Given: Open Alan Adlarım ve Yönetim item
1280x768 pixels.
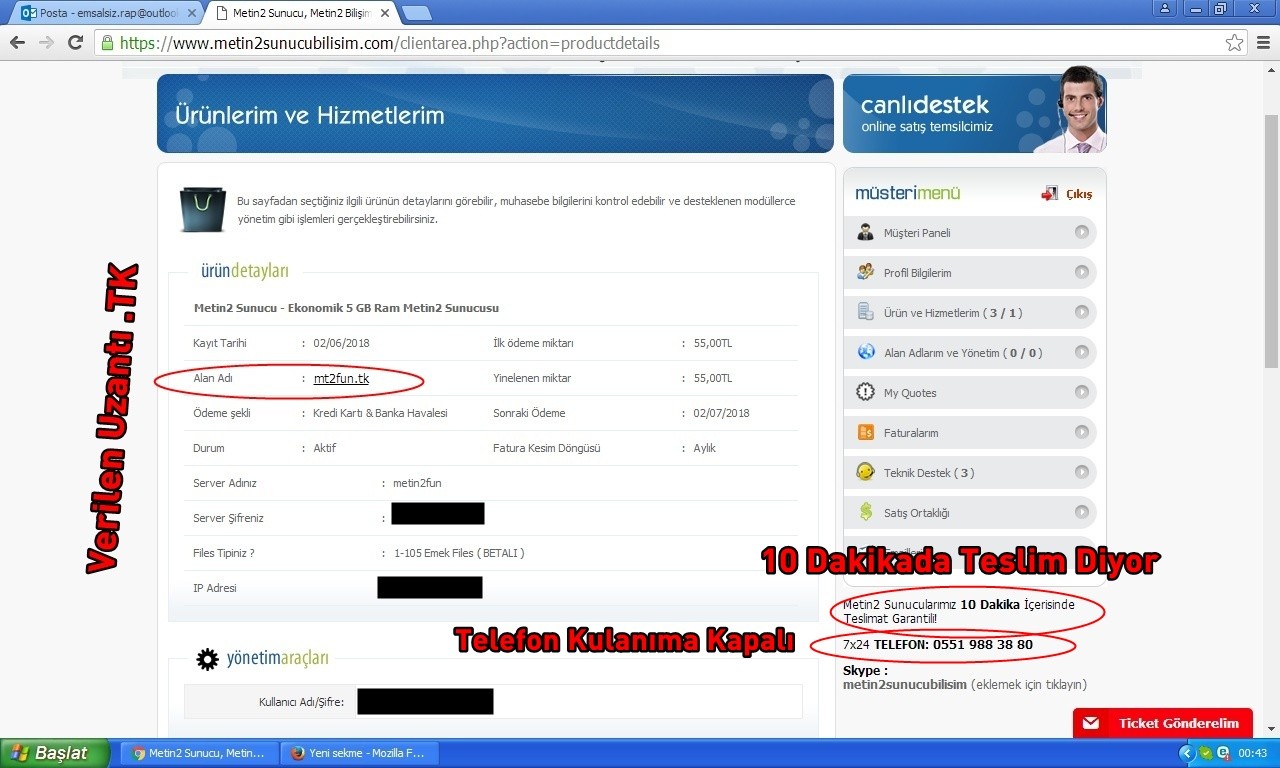Looking at the screenshot, I should click(x=970, y=353).
